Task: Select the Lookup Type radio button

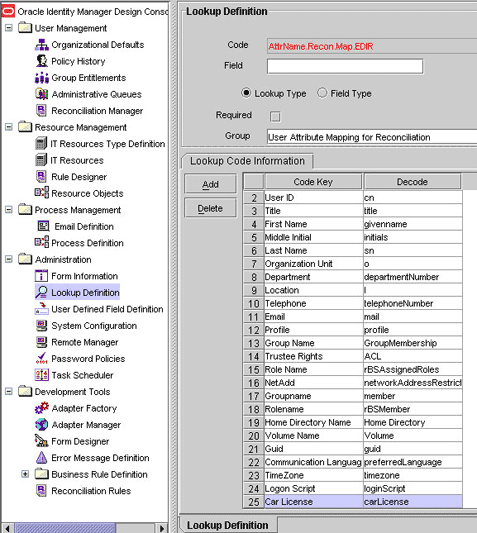Action: pos(246,93)
